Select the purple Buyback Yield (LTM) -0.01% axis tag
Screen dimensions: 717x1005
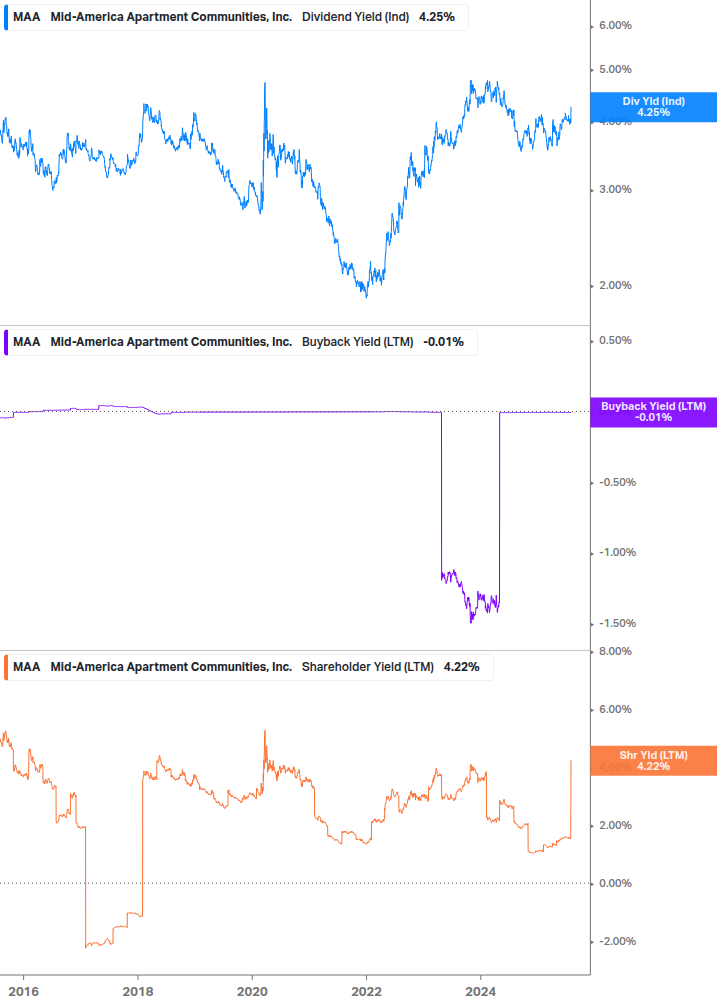pos(654,412)
